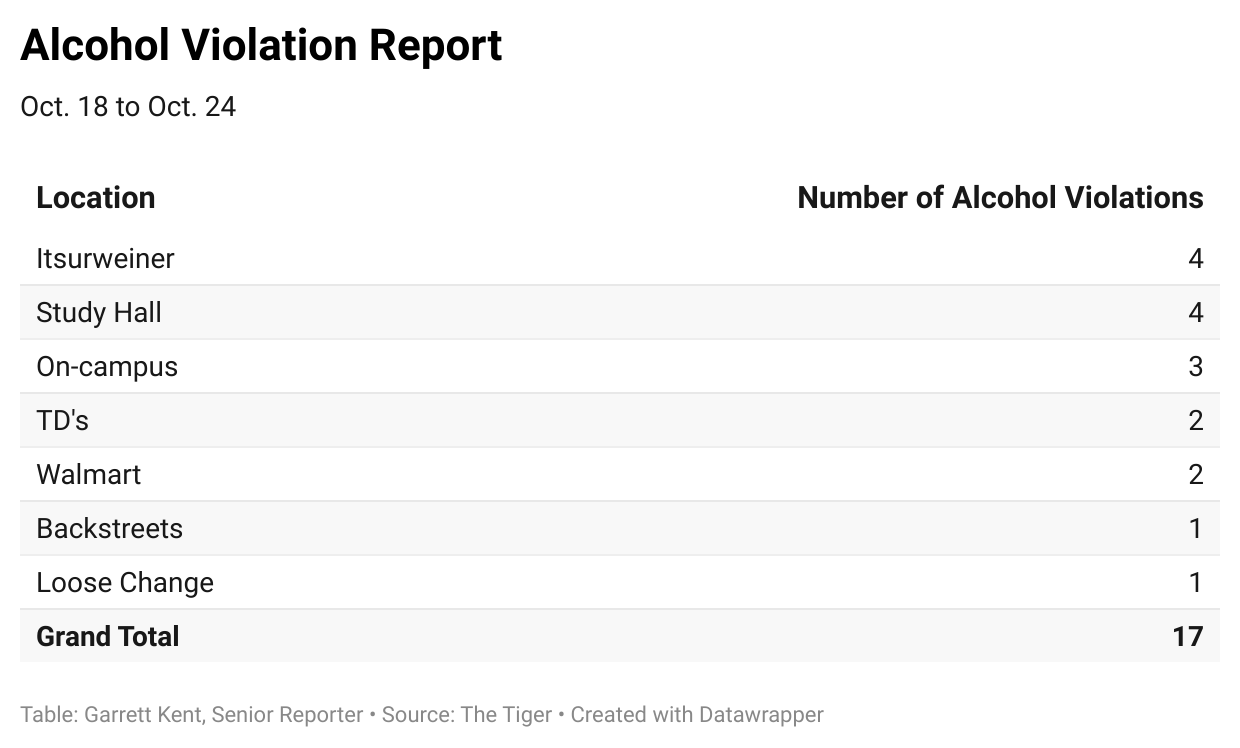This screenshot has height=748, width=1240.
Task: Click the Grand Total label
Action: pos(108,637)
